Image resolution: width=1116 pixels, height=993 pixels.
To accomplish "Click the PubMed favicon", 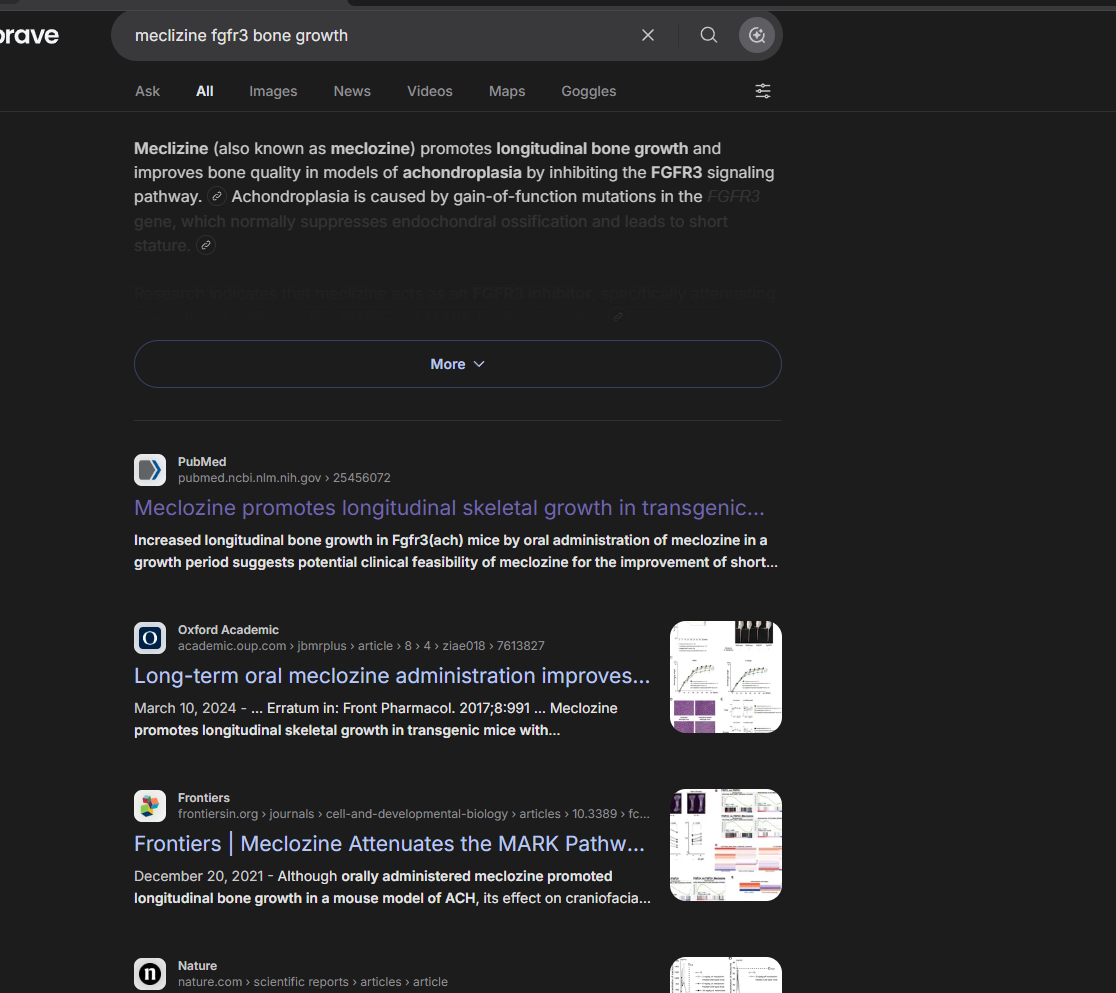I will pos(150,470).
